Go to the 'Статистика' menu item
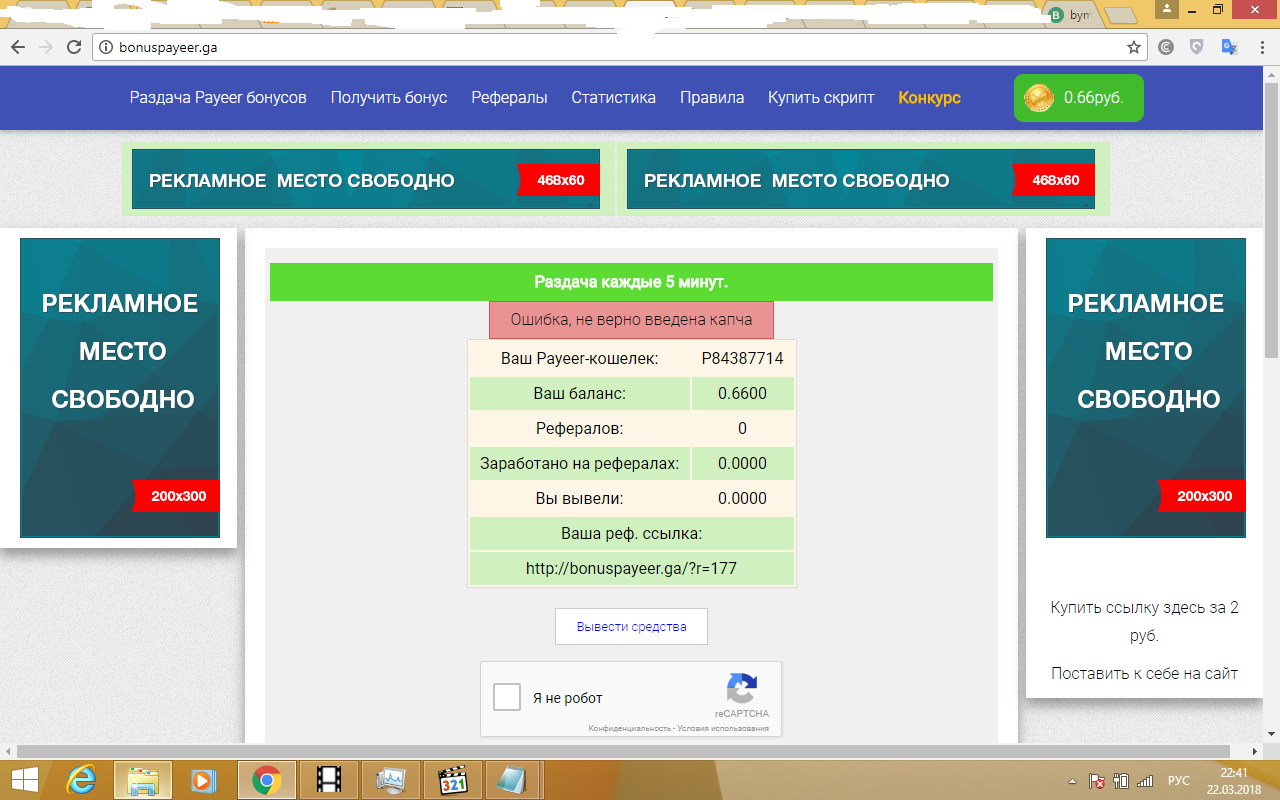1280x800 pixels. point(613,98)
